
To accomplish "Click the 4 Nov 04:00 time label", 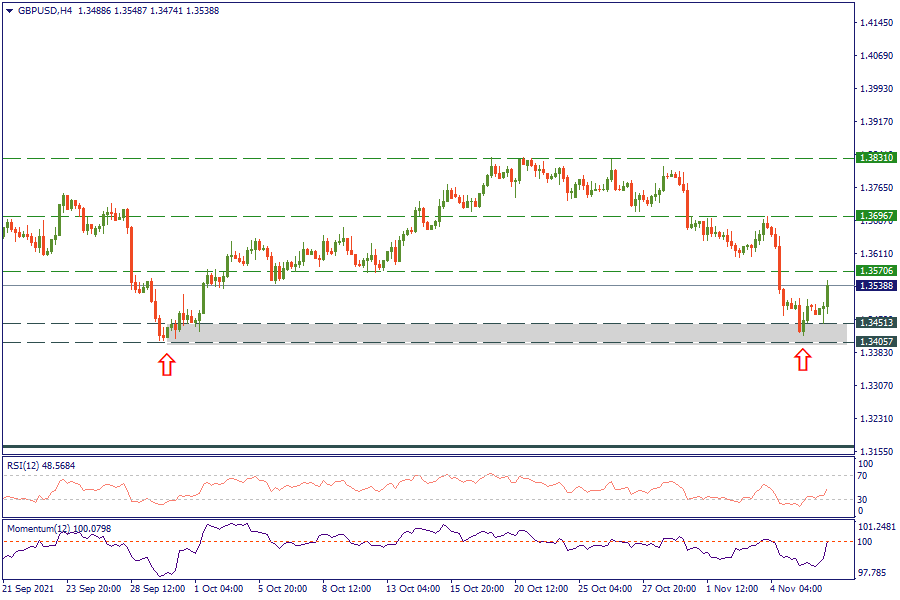I will [x=796, y=589].
